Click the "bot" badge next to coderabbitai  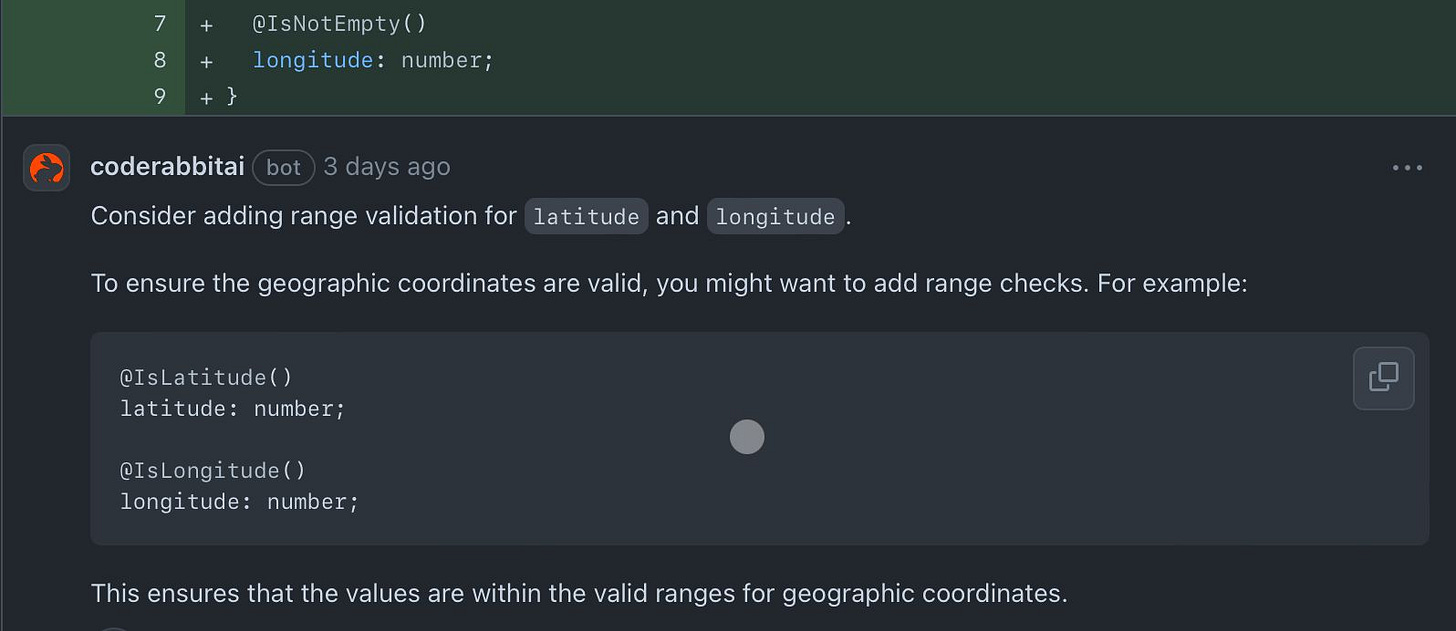[x=284, y=167]
